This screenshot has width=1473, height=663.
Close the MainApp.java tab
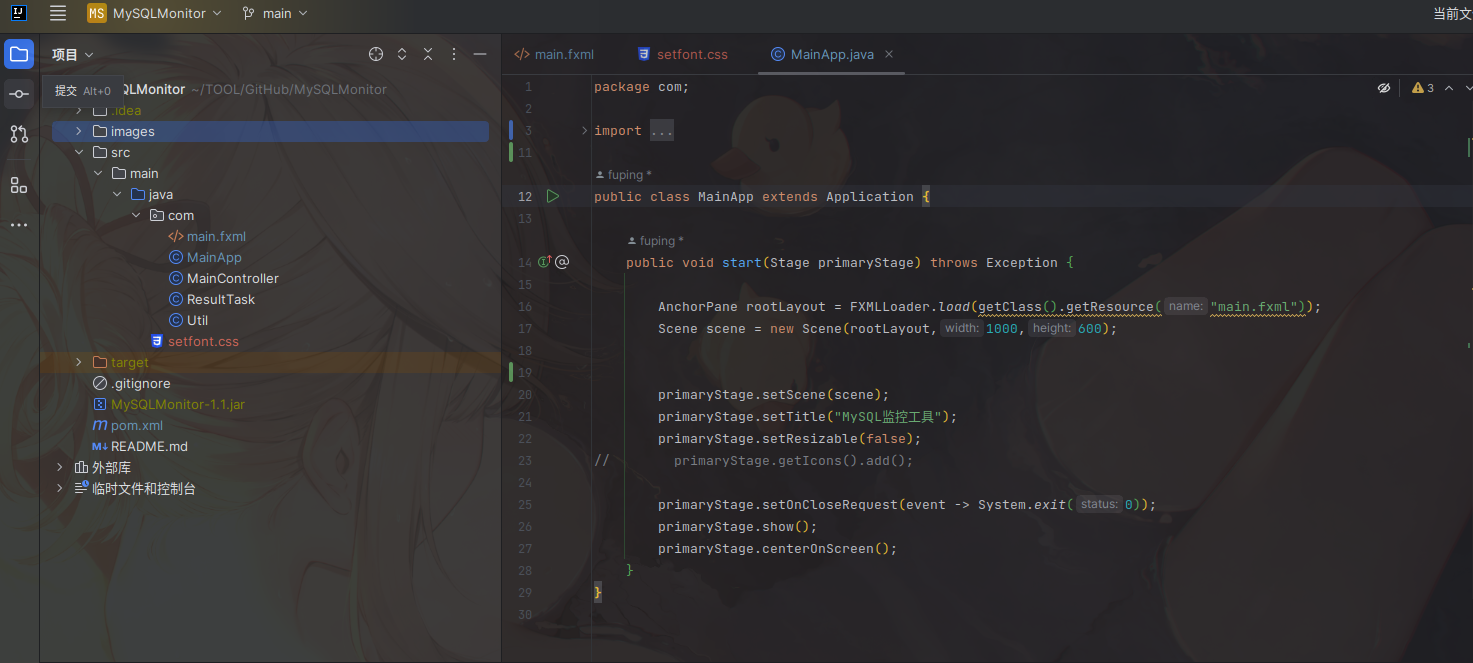[889, 54]
